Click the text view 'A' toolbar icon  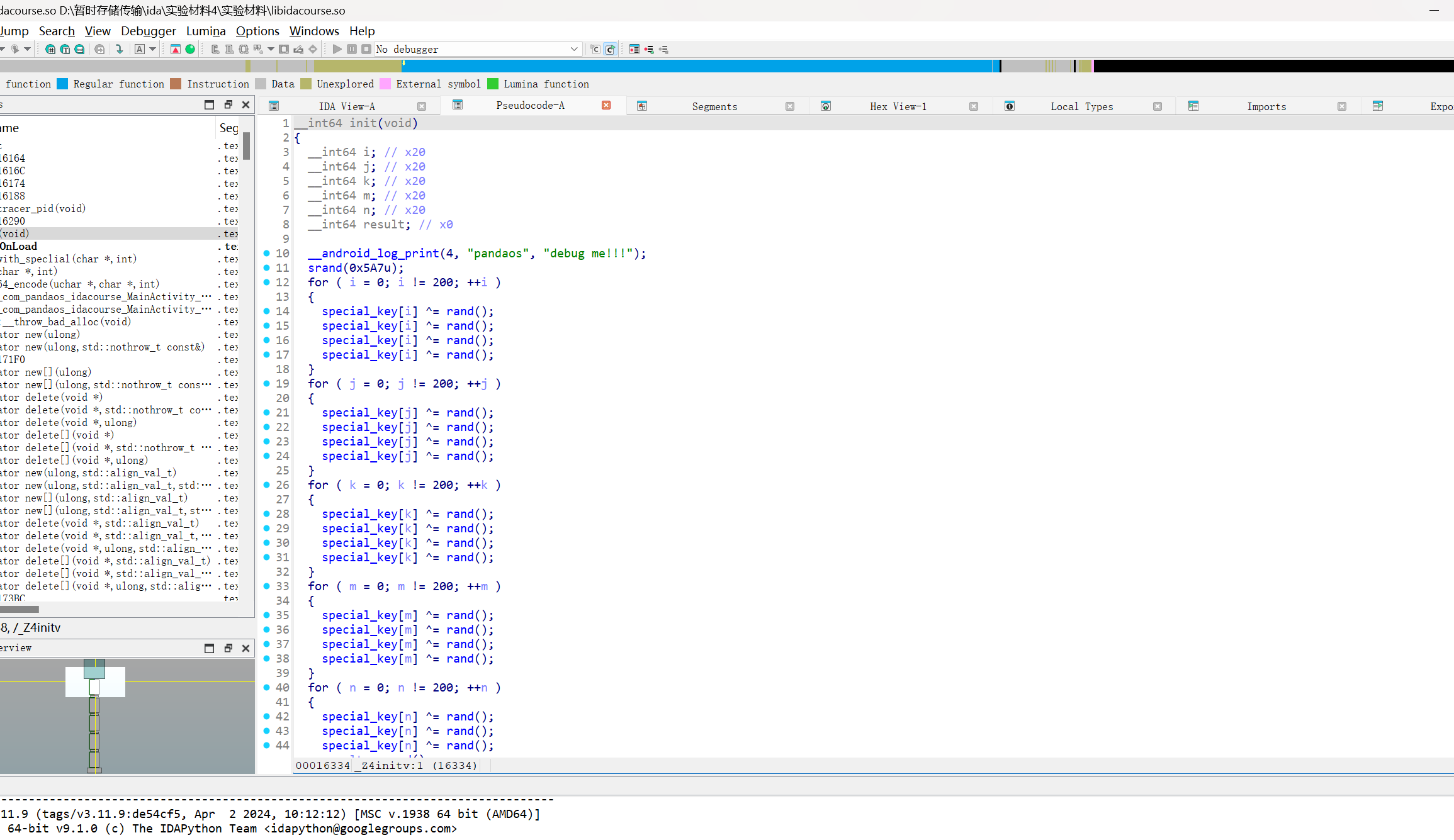click(x=140, y=49)
